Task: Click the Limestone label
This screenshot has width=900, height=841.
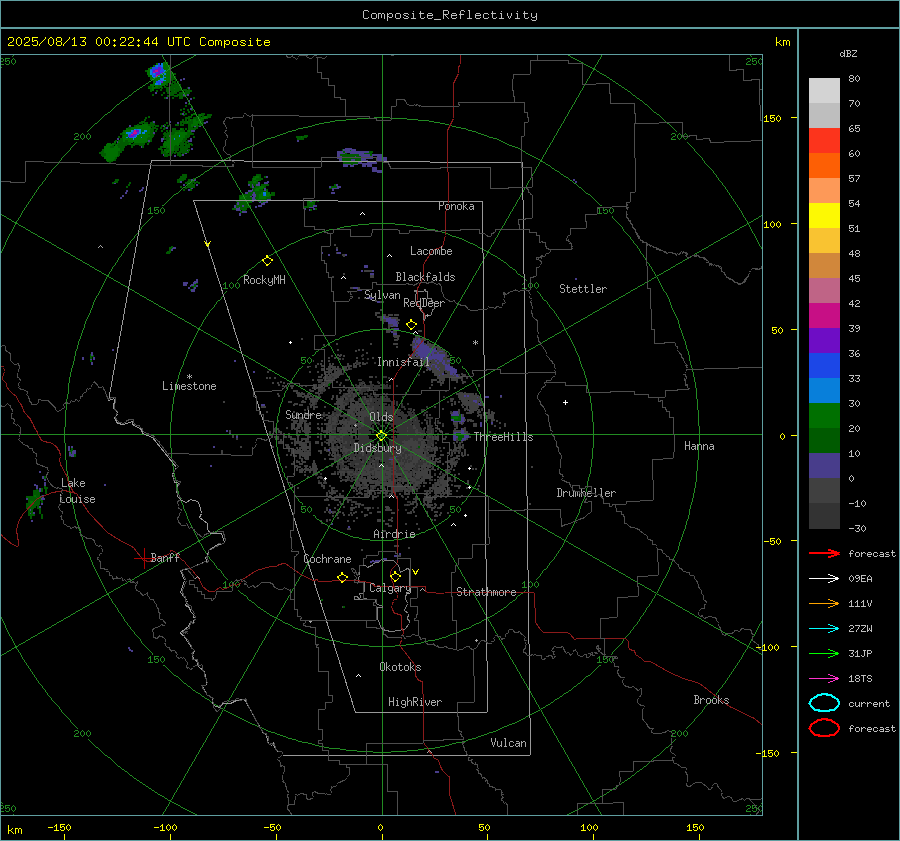Action: (189, 386)
